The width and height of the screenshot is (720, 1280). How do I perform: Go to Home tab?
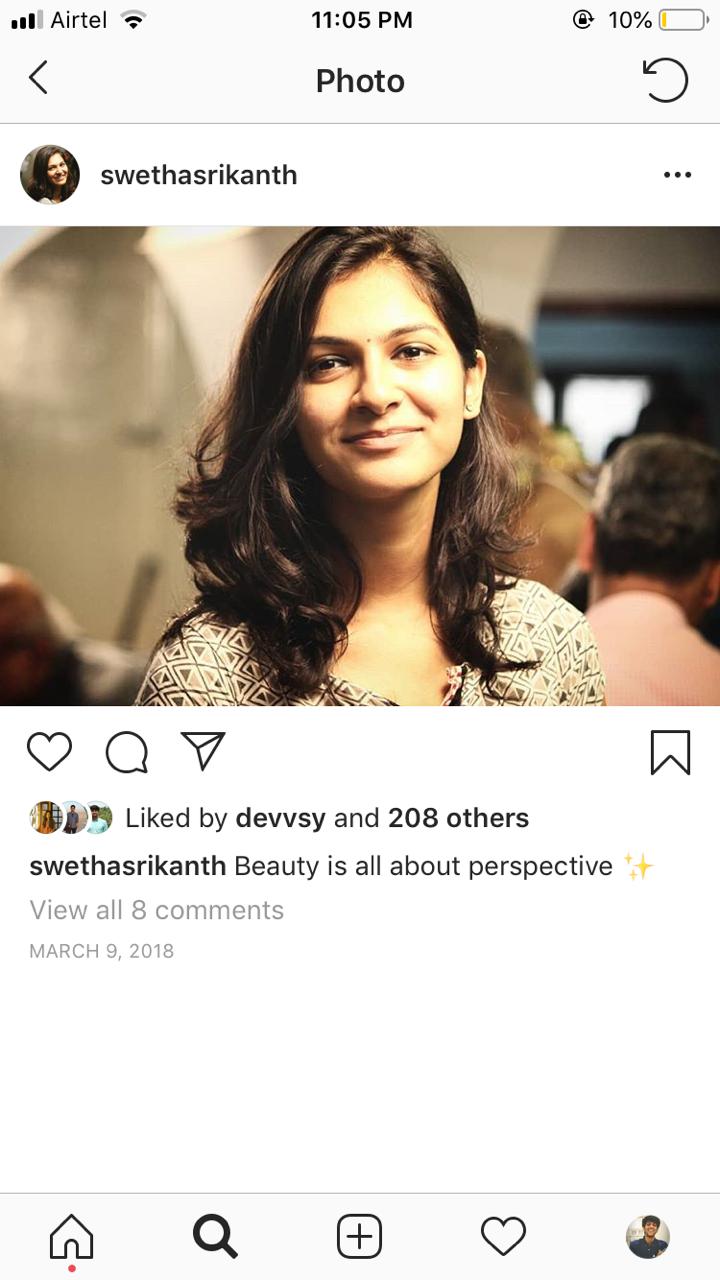[x=71, y=1238]
